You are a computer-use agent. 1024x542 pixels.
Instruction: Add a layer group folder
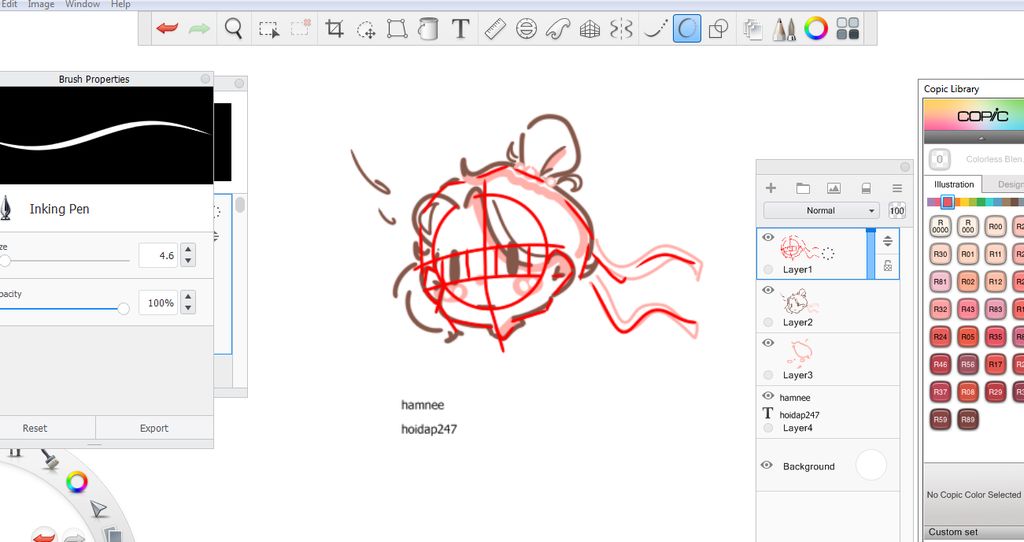803,189
